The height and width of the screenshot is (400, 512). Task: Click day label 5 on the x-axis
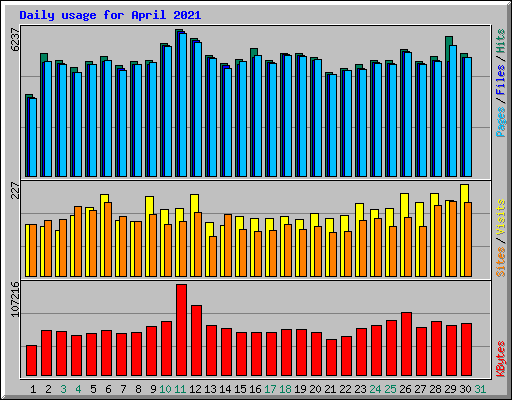pos(93,389)
